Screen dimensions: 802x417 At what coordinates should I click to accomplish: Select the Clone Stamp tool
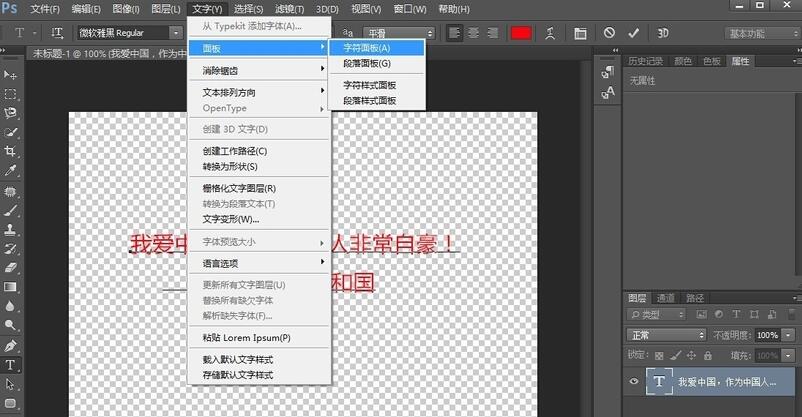(10, 230)
